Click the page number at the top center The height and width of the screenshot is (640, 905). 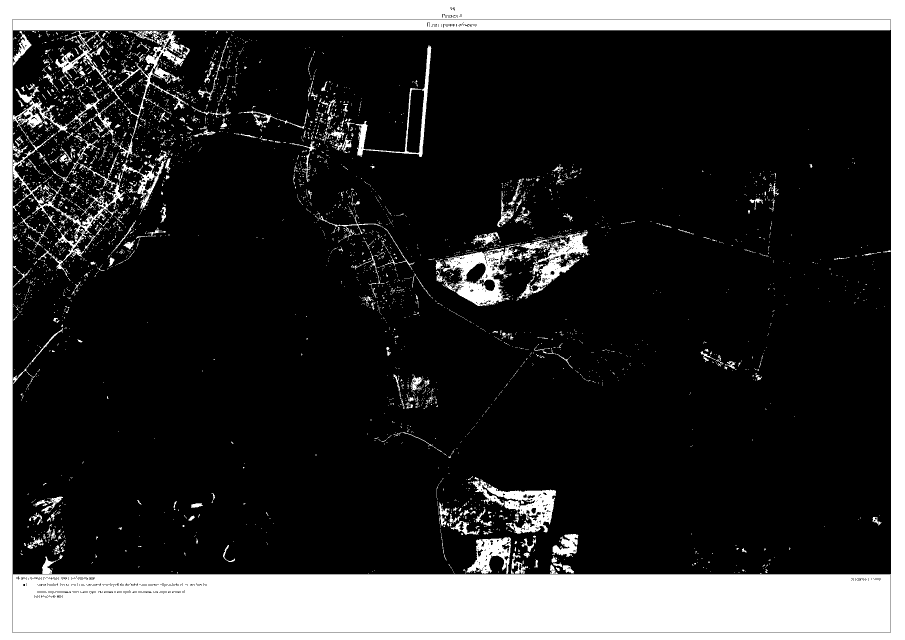tap(452, 5)
